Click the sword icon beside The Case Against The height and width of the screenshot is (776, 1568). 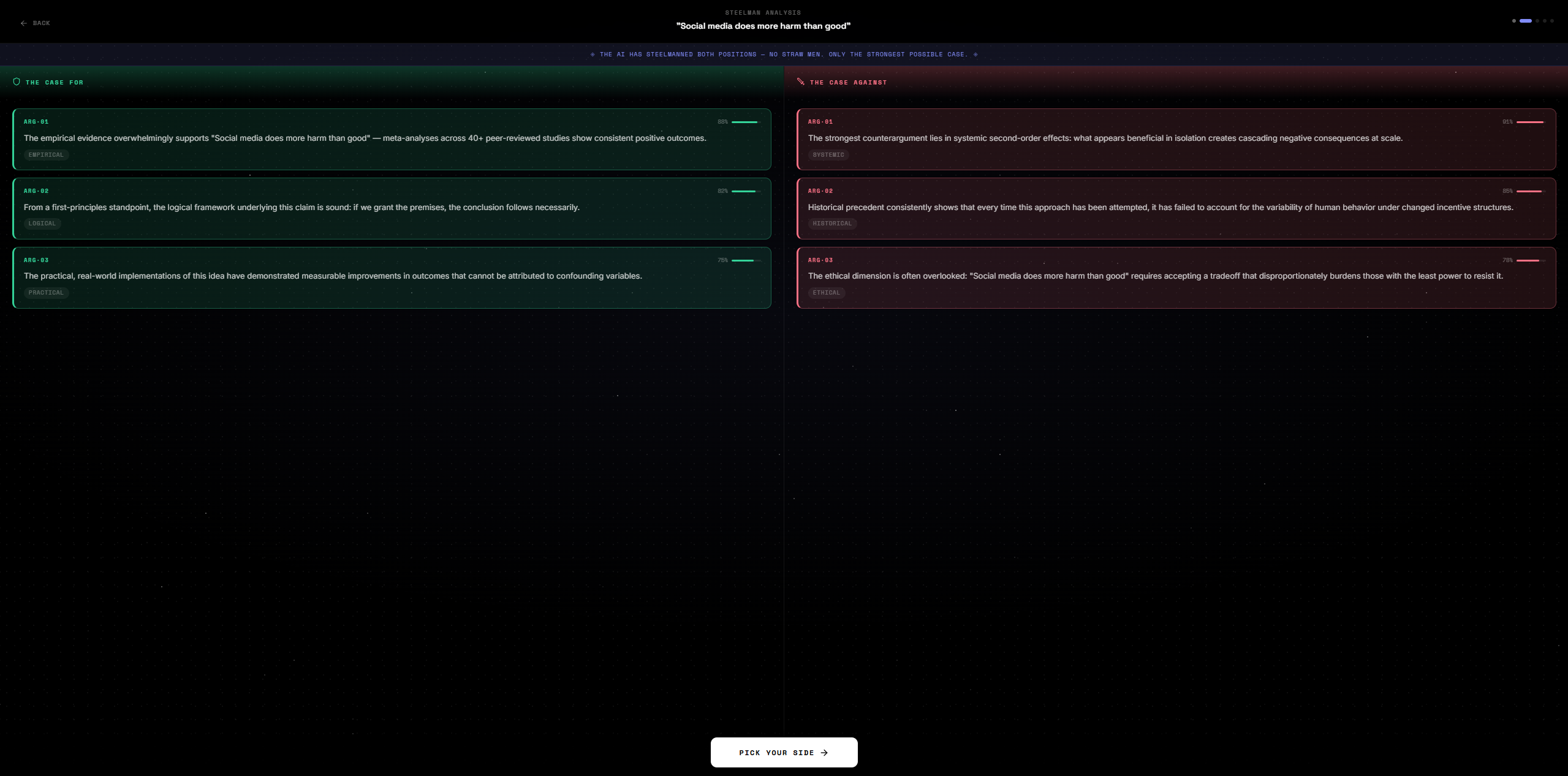800,81
